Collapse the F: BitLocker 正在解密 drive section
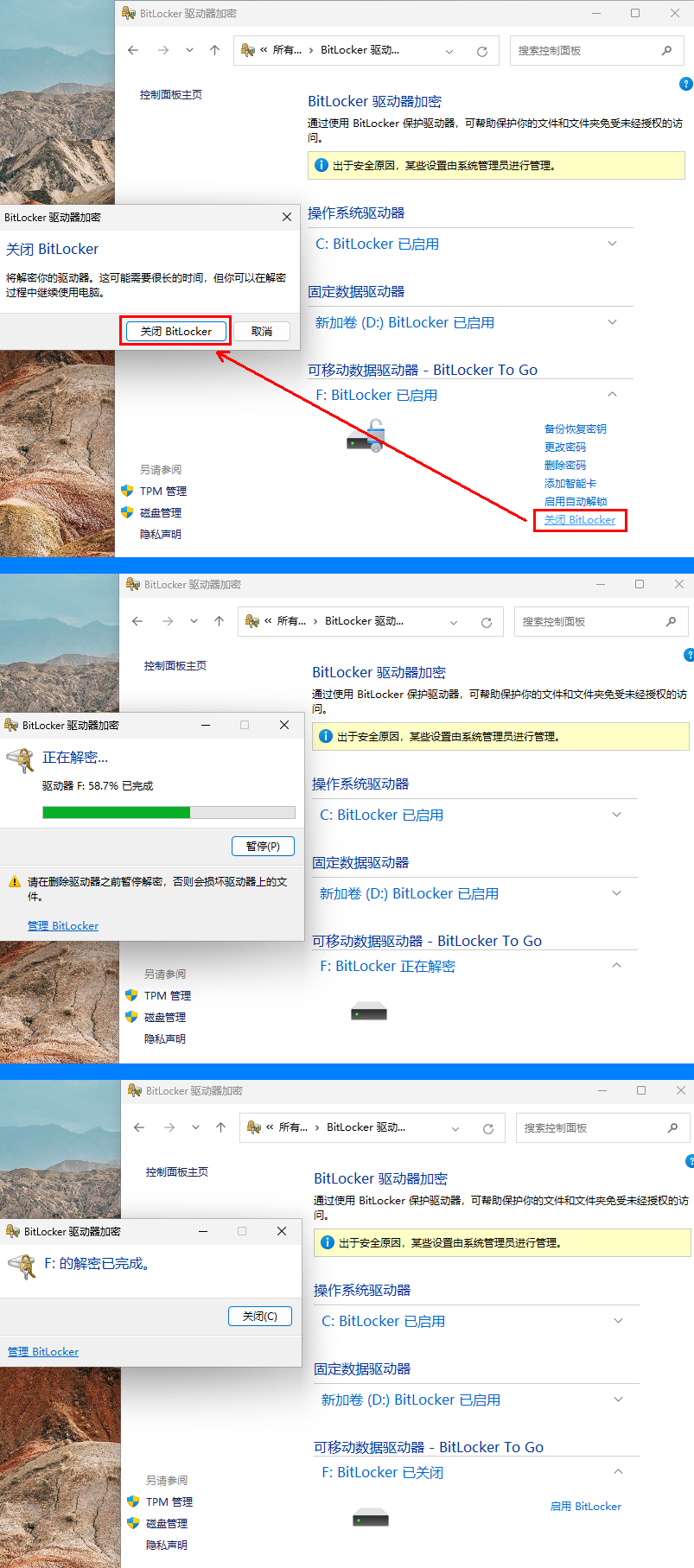694x1568 pixels. 616,966
